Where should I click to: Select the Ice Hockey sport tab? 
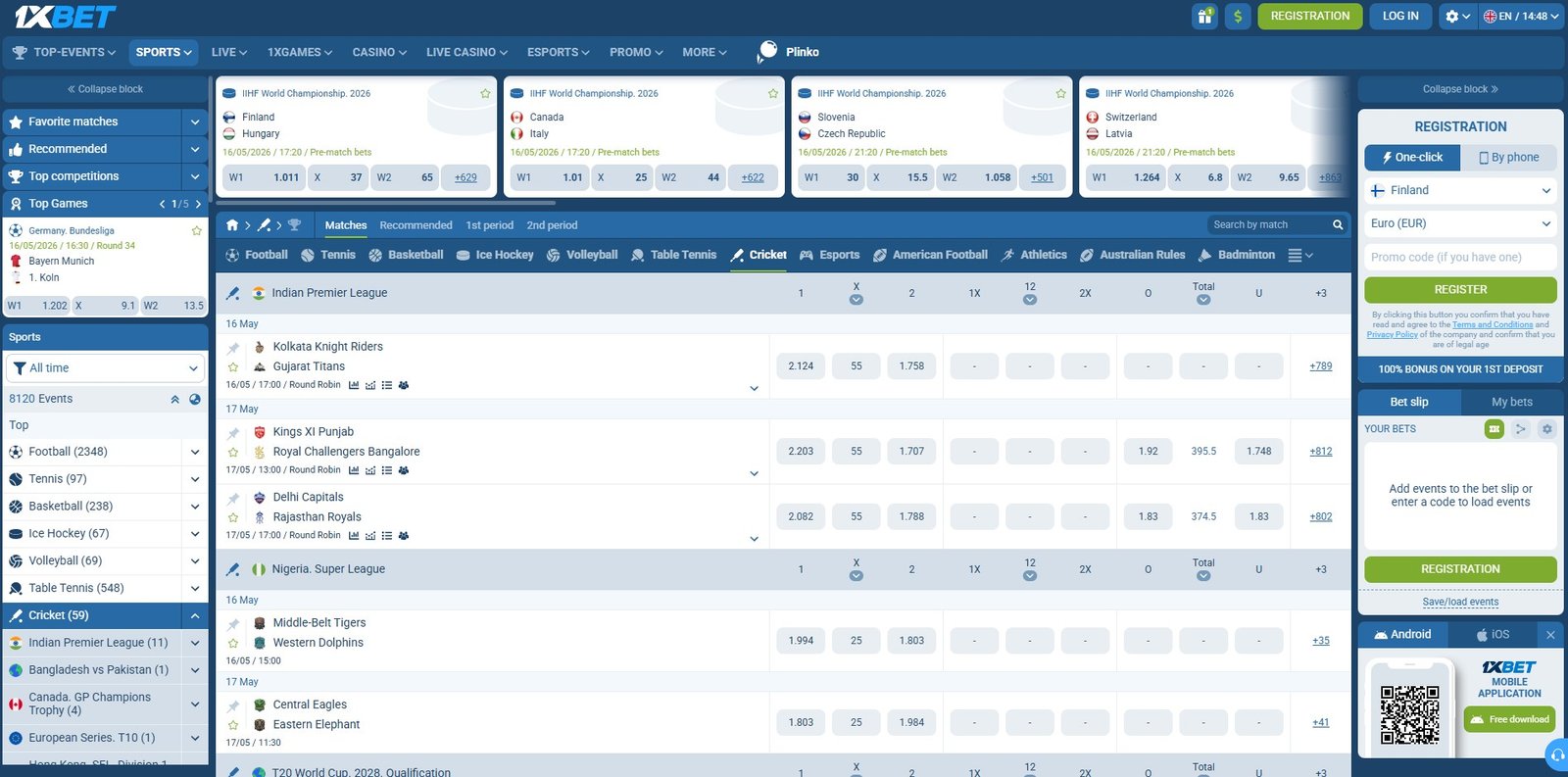click(495, 255)
